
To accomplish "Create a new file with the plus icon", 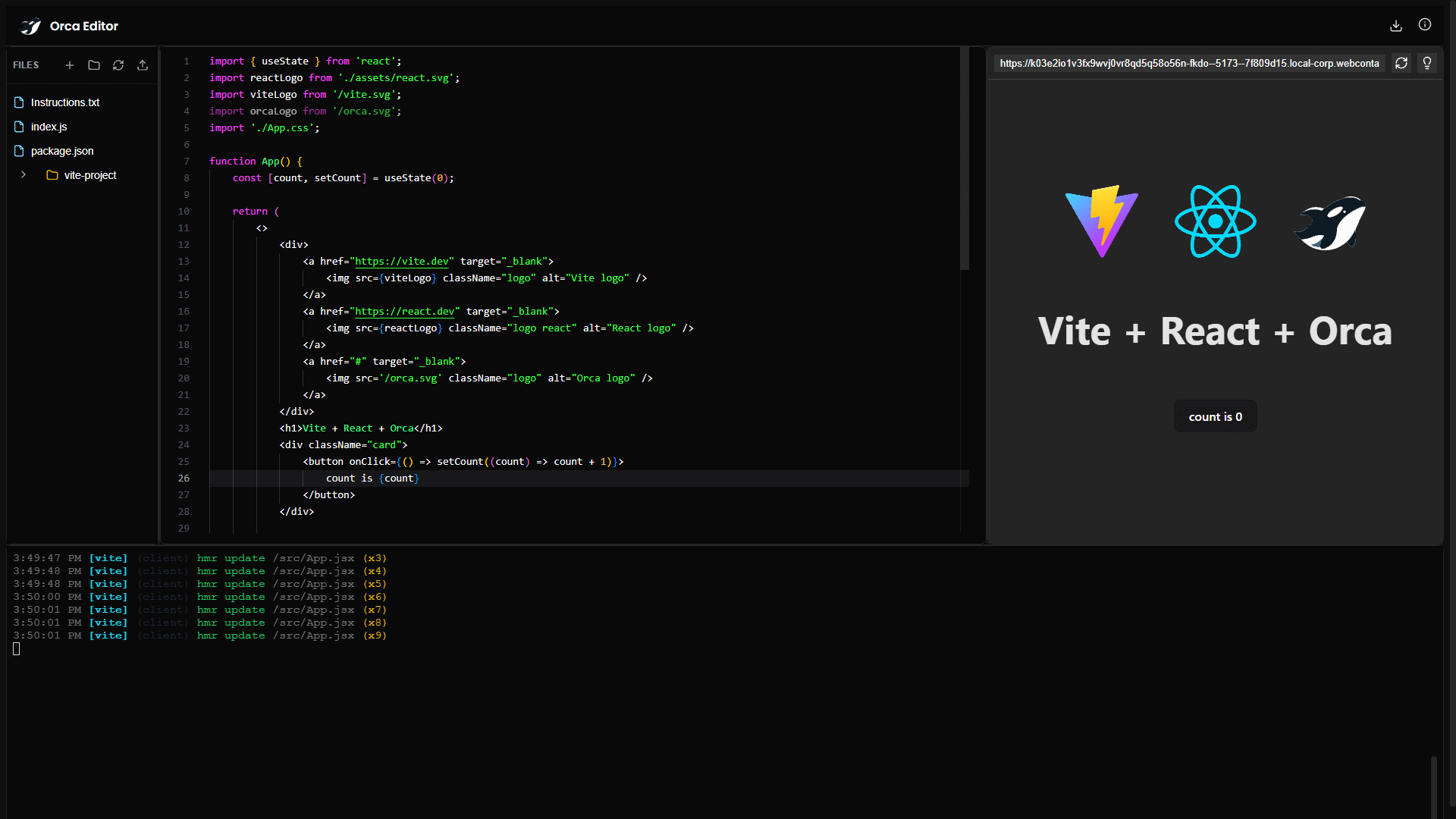I will 70,65.
